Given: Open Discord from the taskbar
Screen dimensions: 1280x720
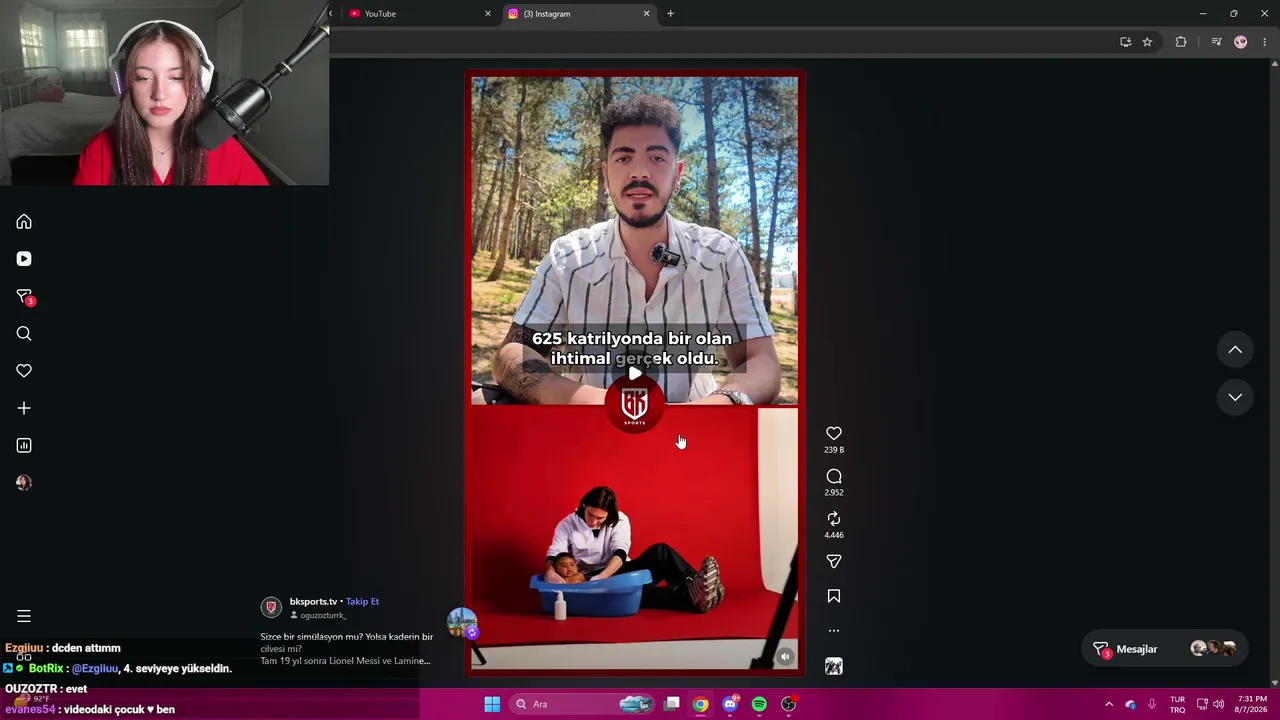Looking at the screenshot, I should 730,704.
